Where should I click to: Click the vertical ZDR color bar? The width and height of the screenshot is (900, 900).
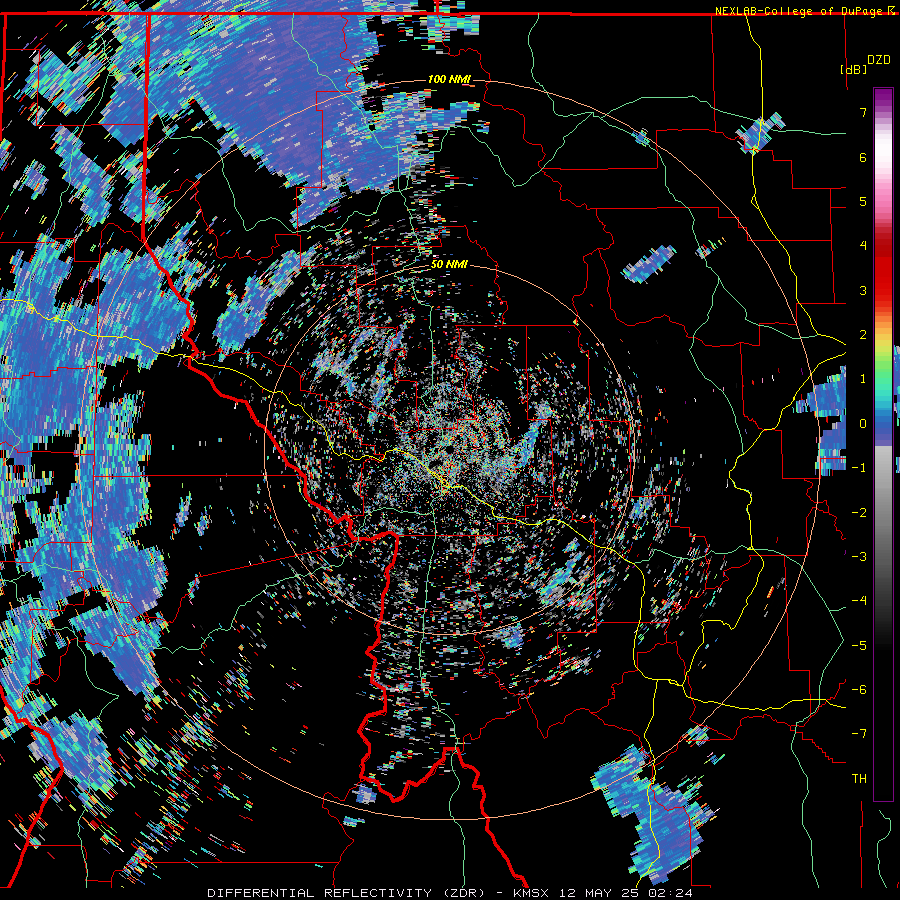coord(883,444)
